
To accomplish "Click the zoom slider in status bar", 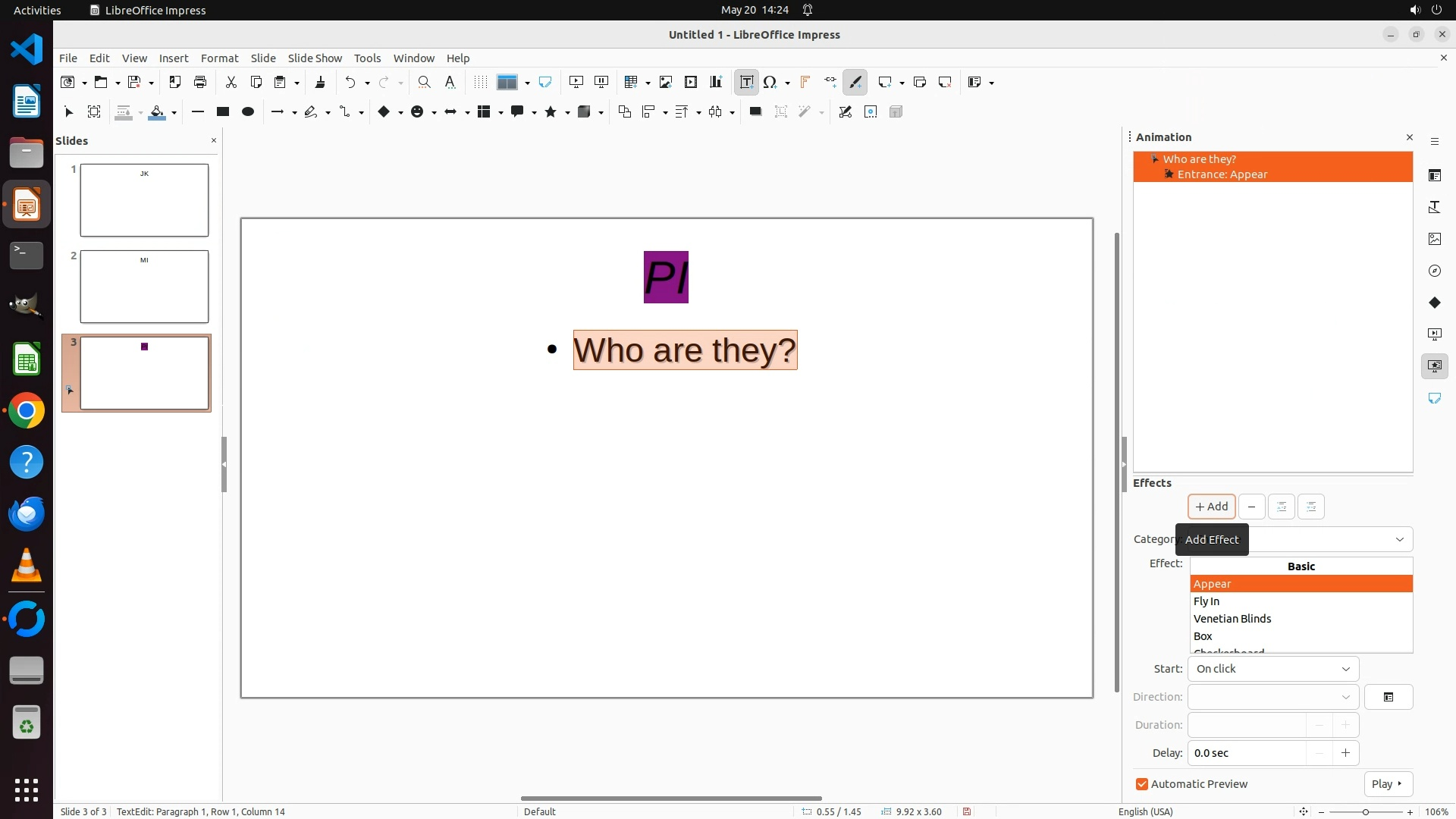I will pos(1365,811).
